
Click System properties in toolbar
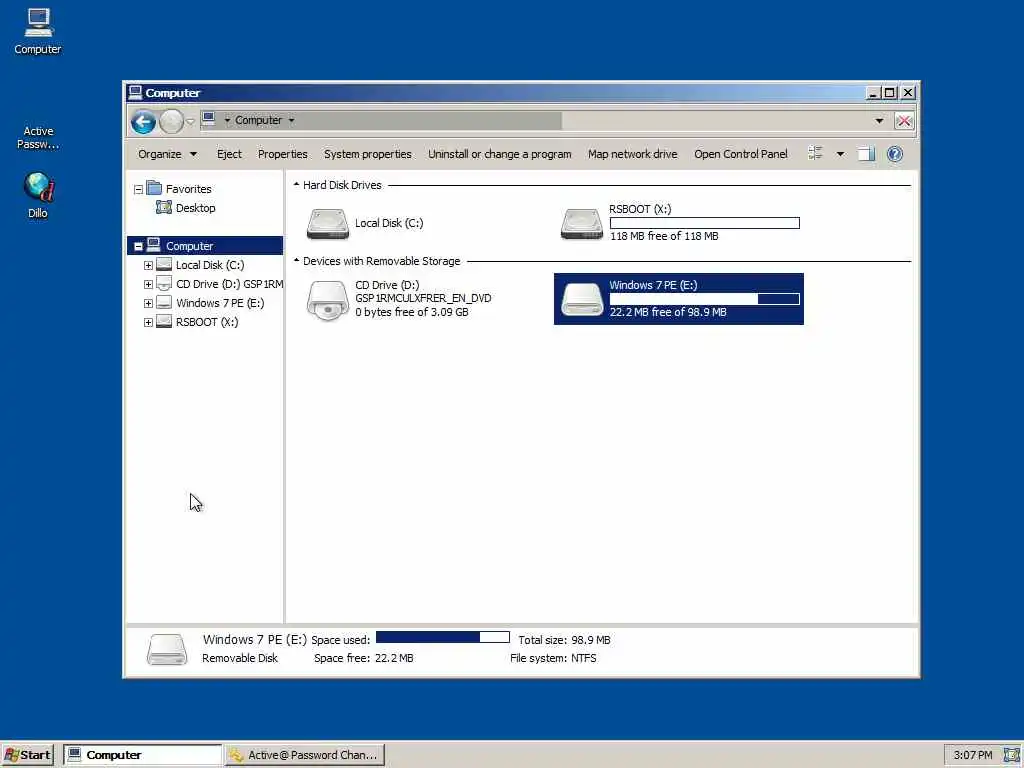[368, 154]
